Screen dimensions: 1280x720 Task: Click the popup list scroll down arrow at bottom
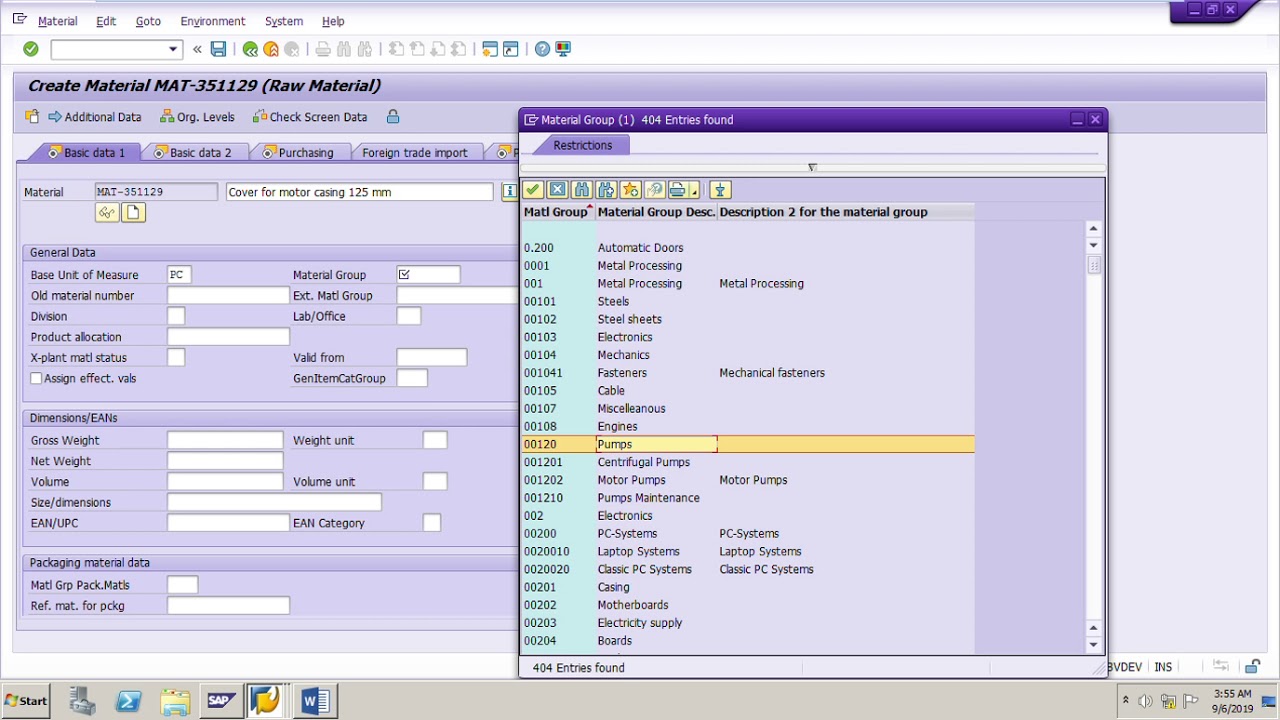coord(1093,645)
